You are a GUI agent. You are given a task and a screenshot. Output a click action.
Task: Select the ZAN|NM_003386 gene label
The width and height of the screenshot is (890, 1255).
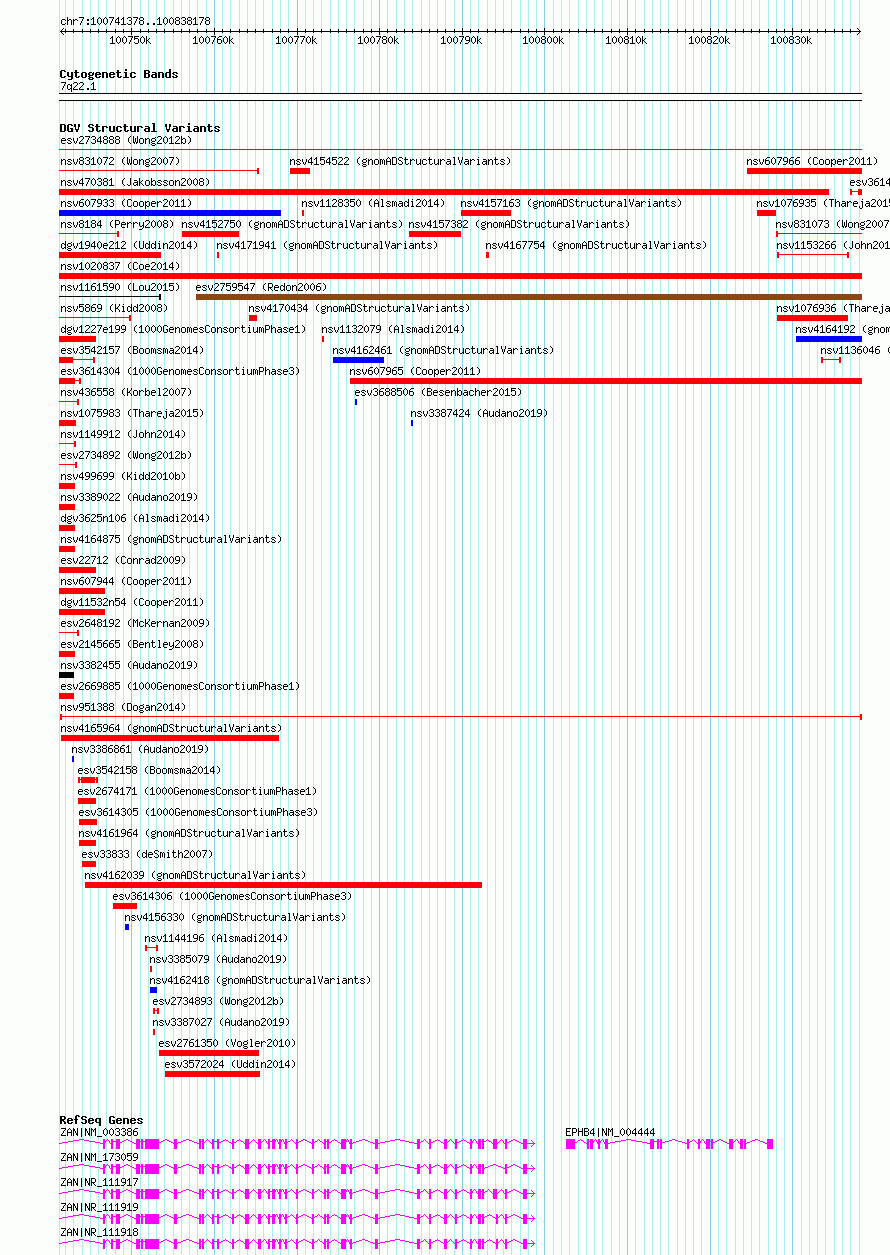(x=100, y=1133)
